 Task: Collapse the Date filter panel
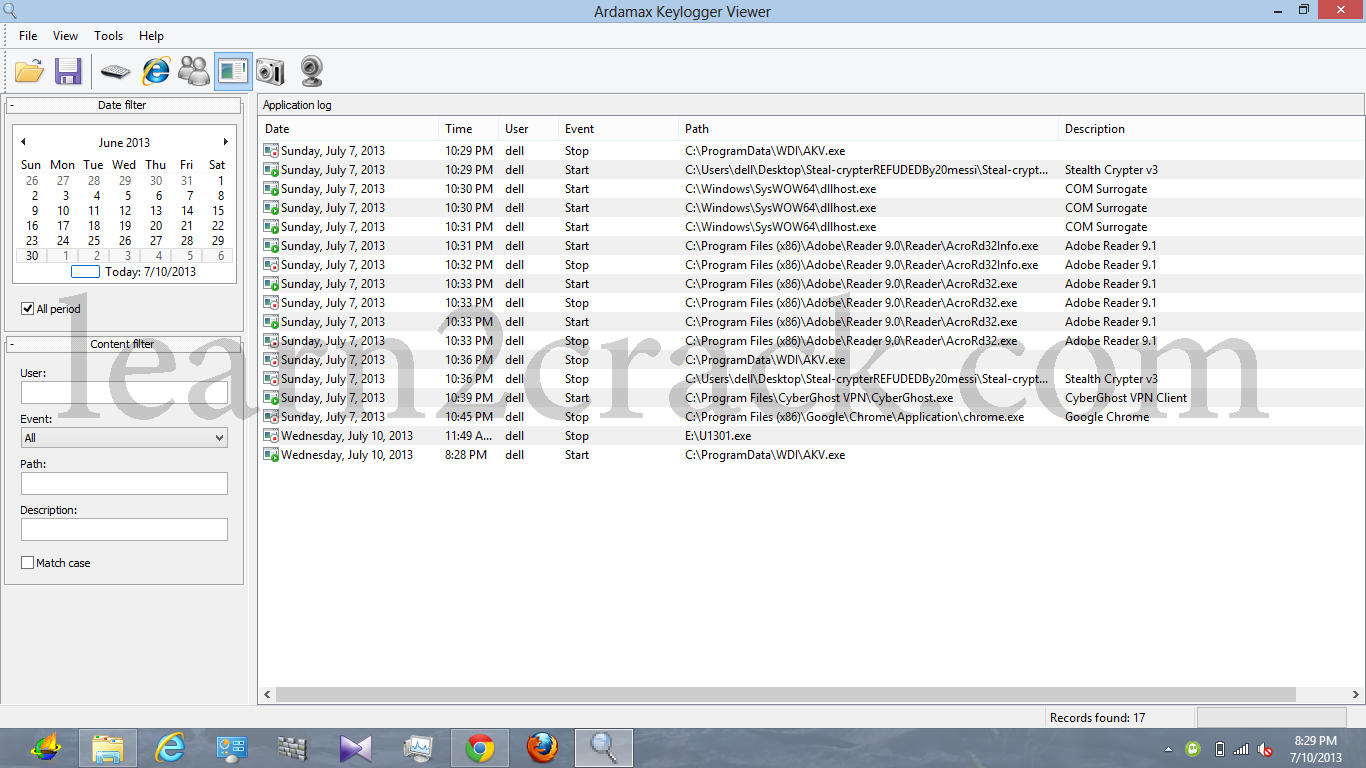[12, 105]
